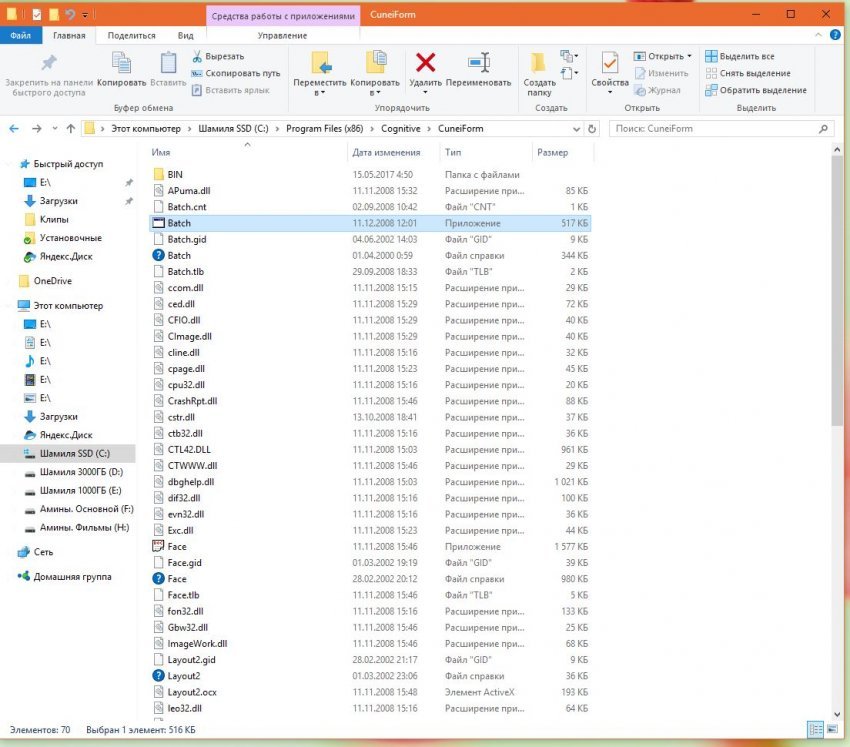Switch to Home (Главная) tab
The height and width of the screenshot is (747, 850).
[x=69, y=35]
